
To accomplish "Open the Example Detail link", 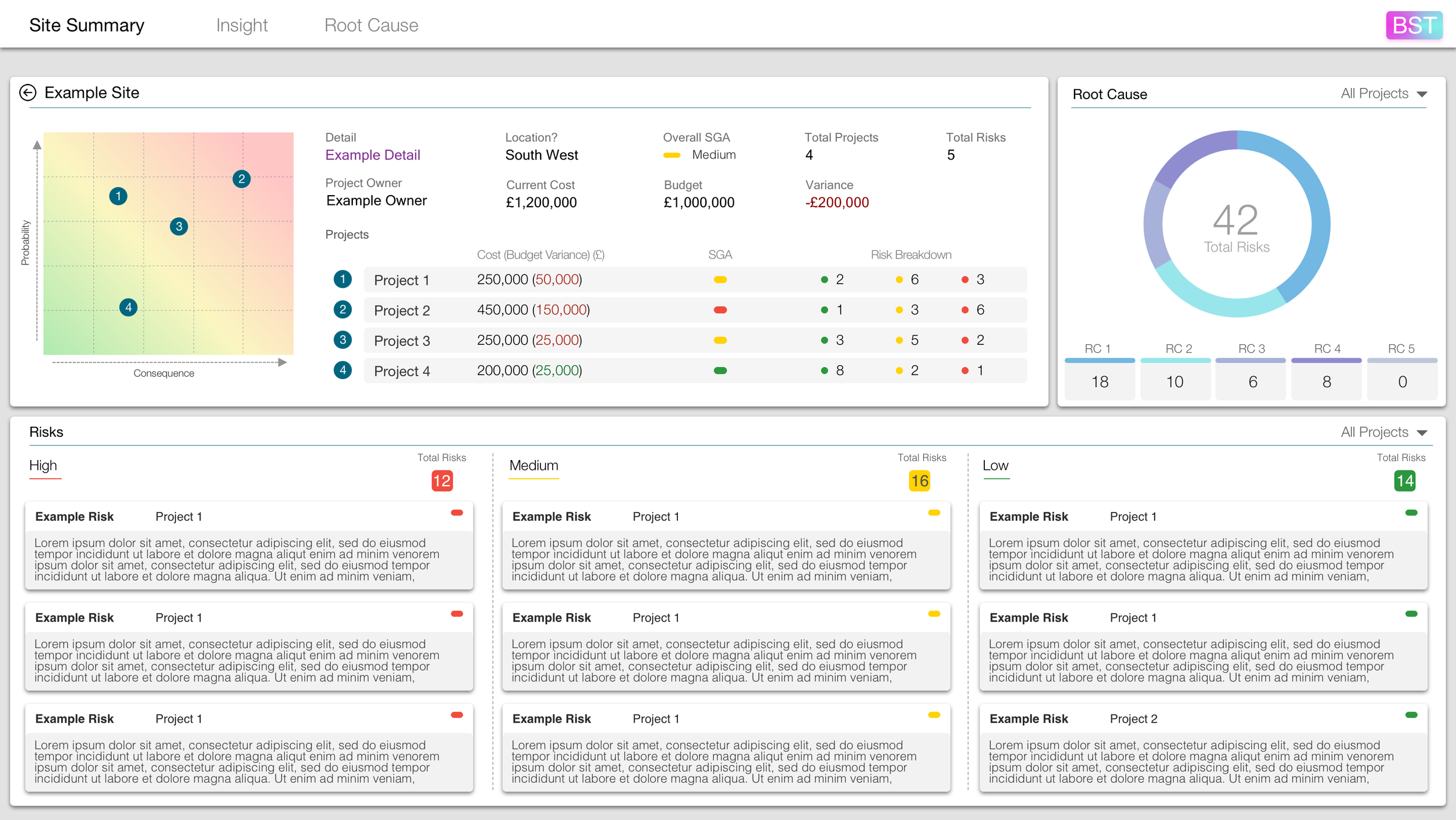I will [373, 155].
